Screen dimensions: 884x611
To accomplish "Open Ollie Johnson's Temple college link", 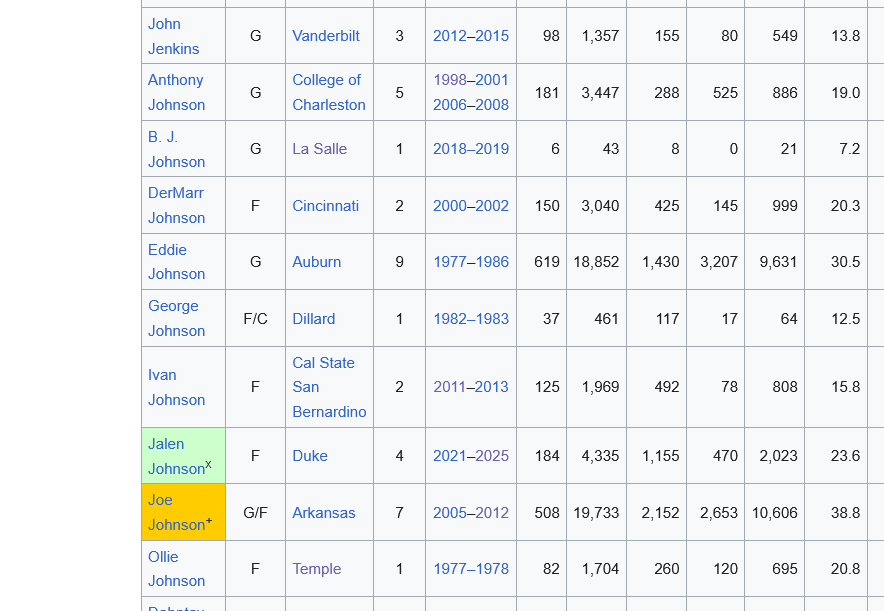I will 317,569.
